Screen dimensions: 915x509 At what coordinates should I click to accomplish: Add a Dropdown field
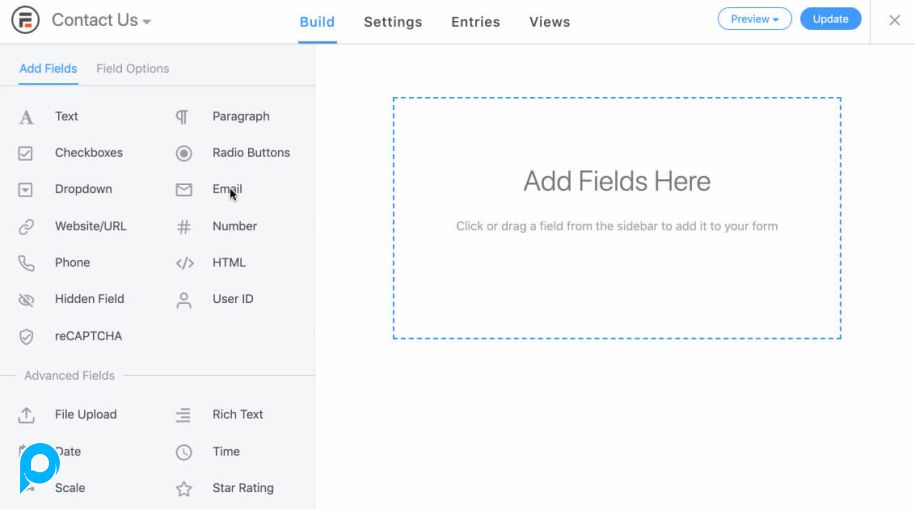(83, 189)
